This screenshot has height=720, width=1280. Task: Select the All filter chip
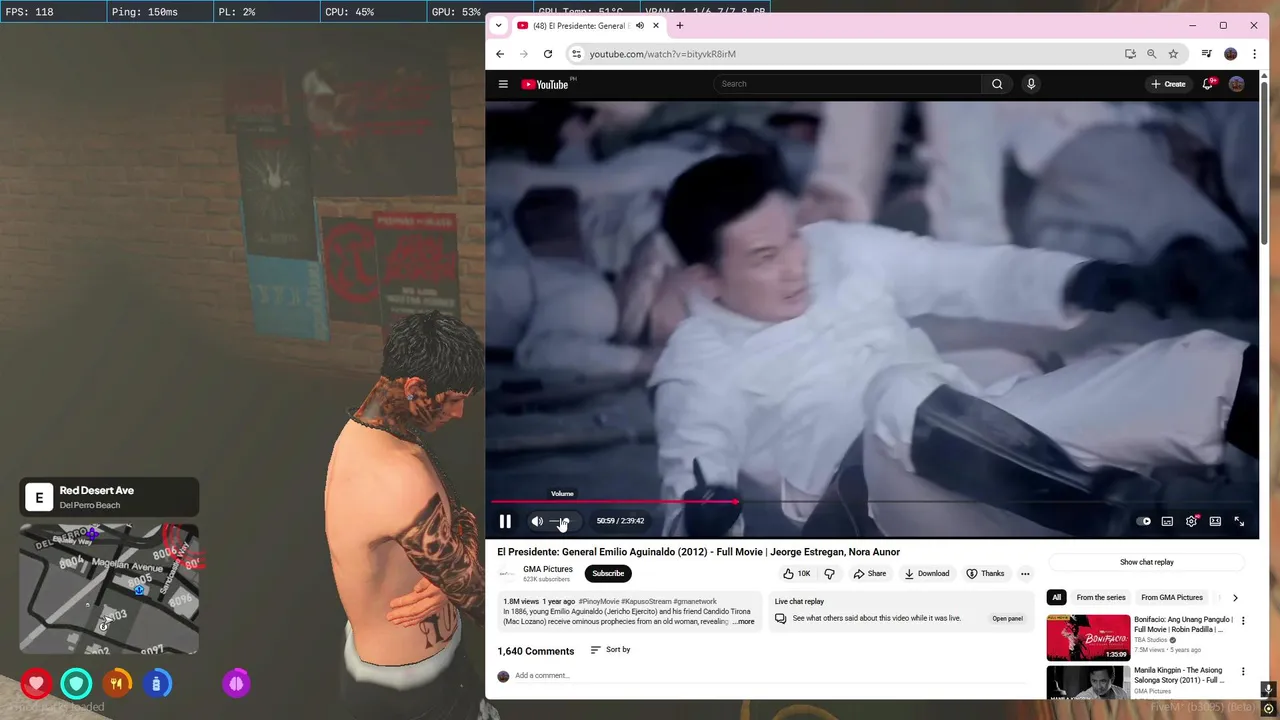pyautogui.click(x=1056, y=597)
